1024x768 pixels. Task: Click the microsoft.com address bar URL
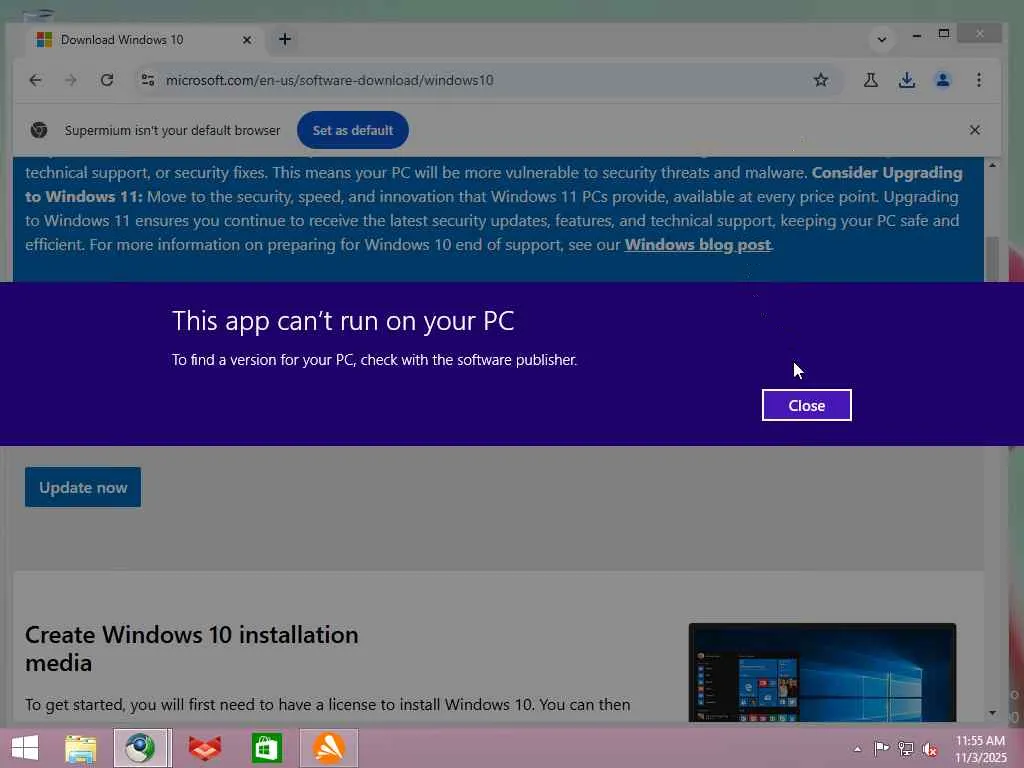click(330, 80)
